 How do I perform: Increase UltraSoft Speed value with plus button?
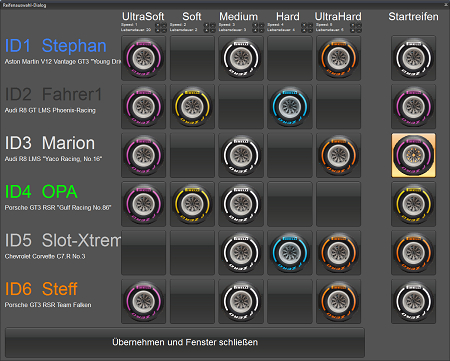(158, 25)
